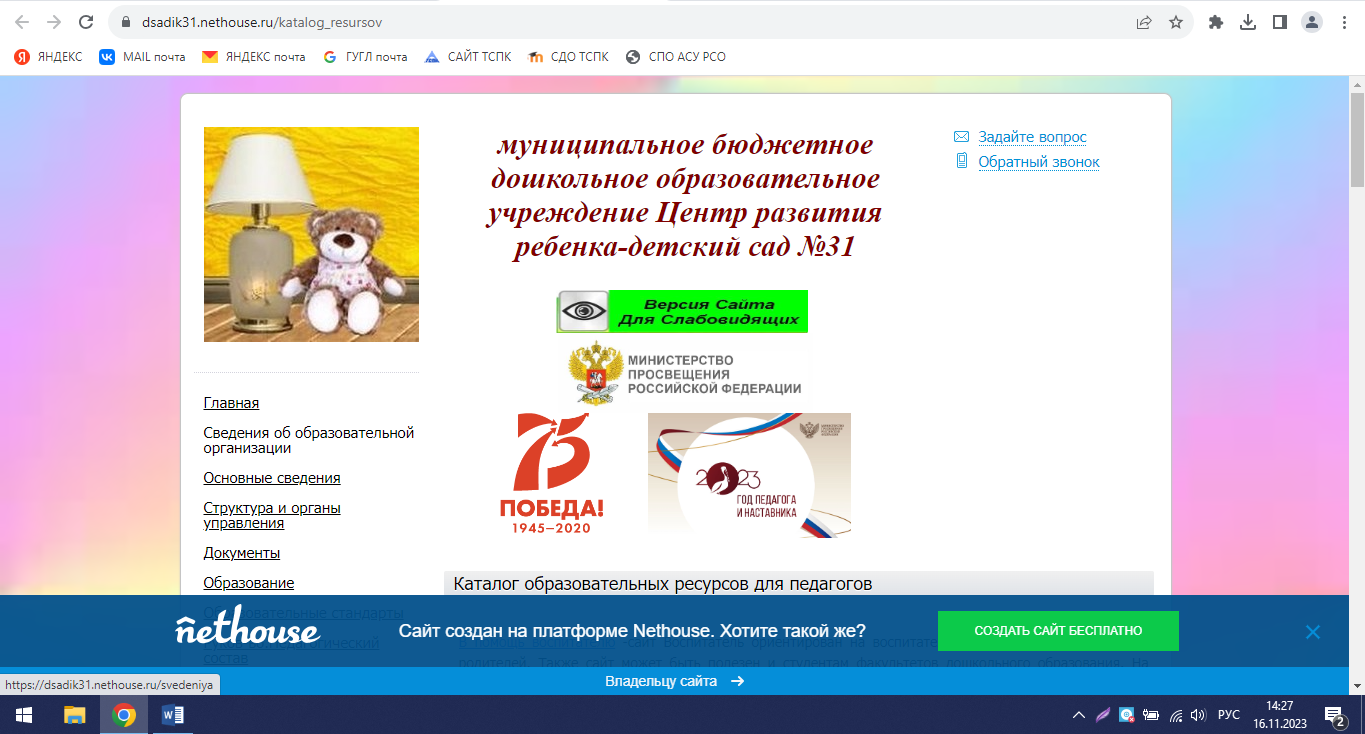This screenshot has width=1365, height=734.
Task: Switch to Chrome in taskbar
Action: (124, 715)
